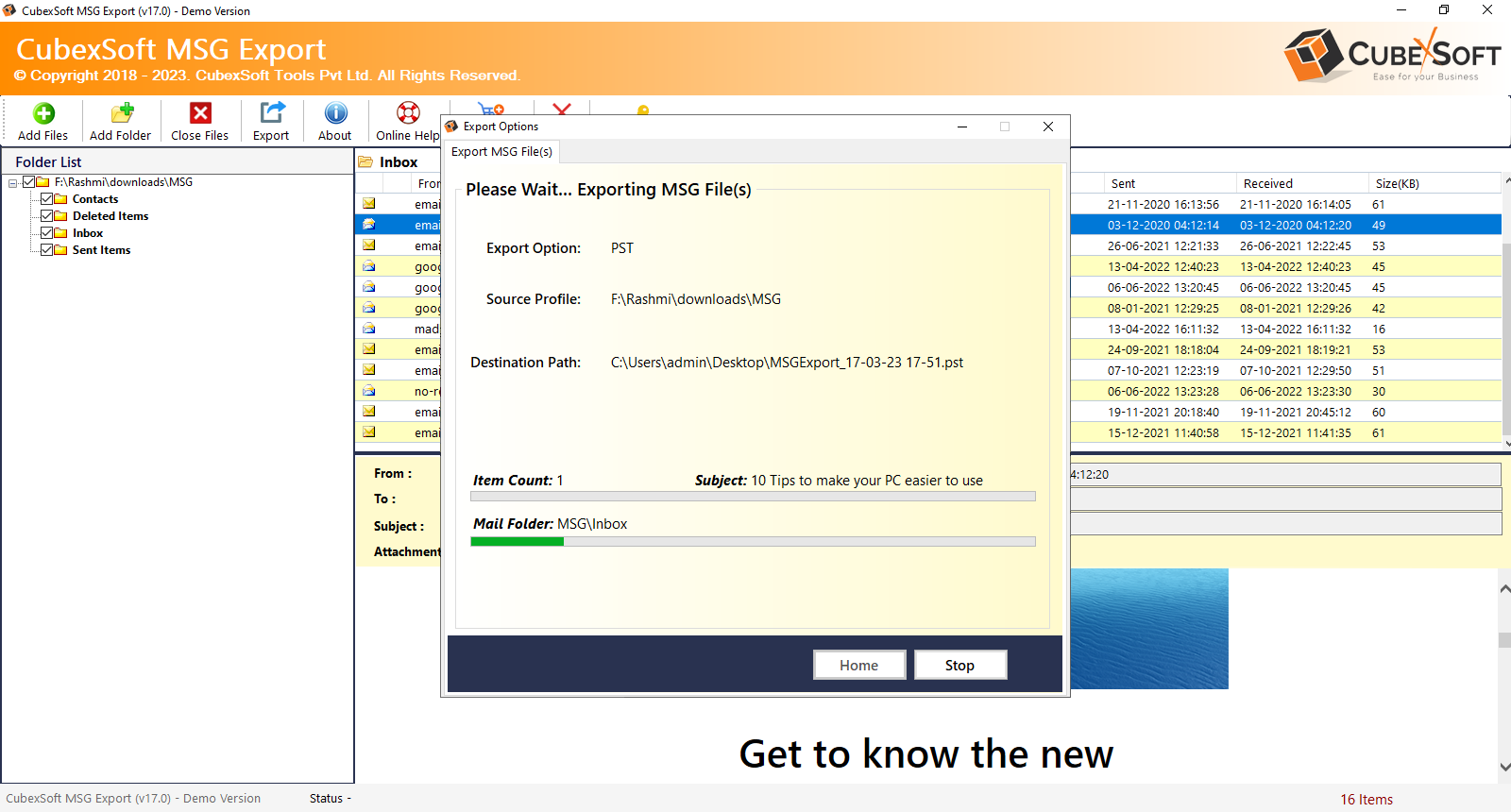
Task: Click the Sent column header
Action: point(1169,183)
